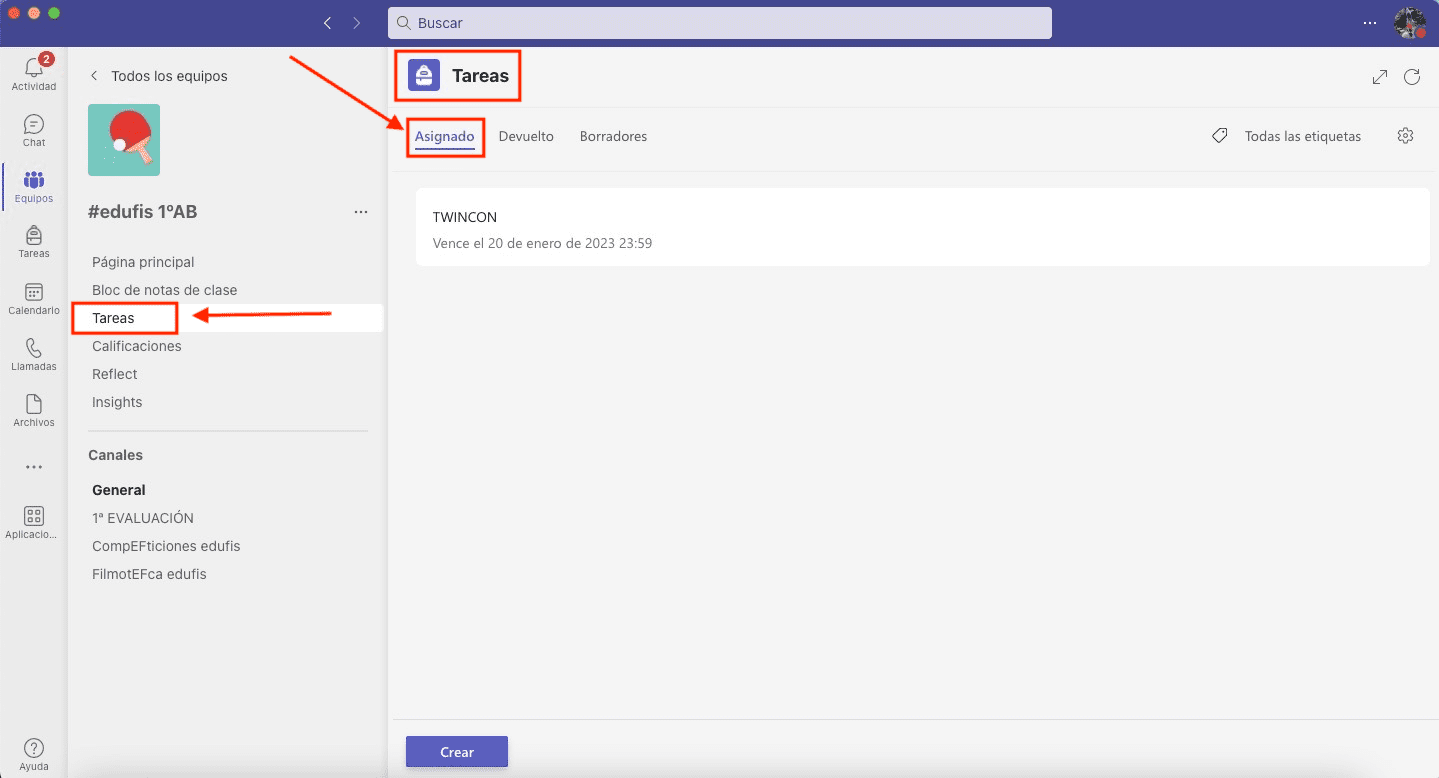
Task: Switch to the Borradores tab
Action: [613, 136]
